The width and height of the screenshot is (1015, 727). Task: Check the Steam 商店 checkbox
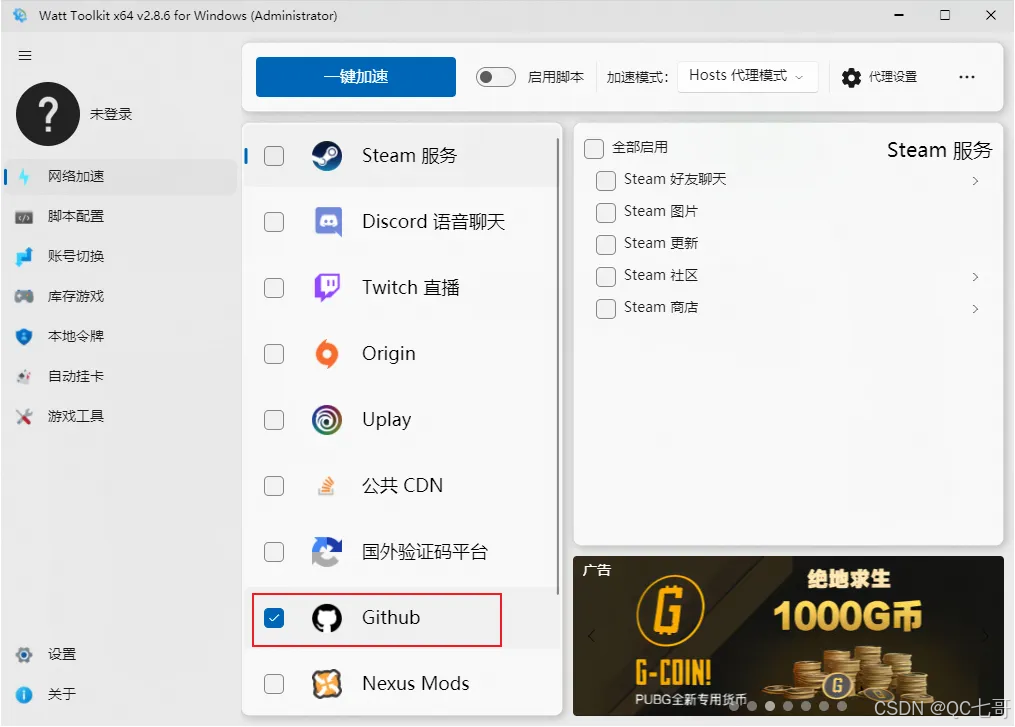tap(605, 309)
